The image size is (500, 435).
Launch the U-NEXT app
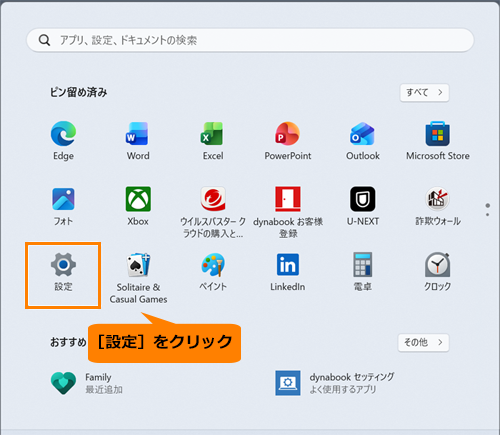[363, 199]
